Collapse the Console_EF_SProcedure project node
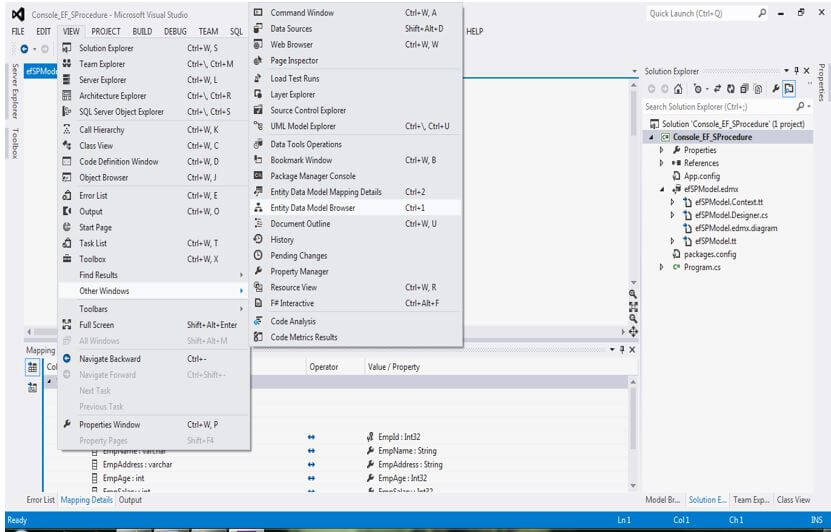This screenshot has height=532, width=831. click(x=651, y=137)
